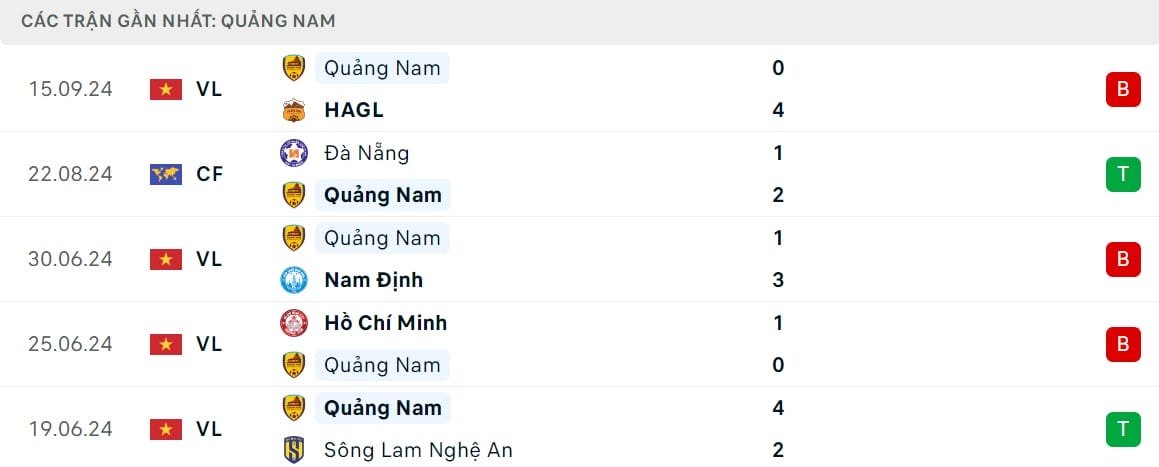
Task: Click the CF world cup flag icon
Action: [166, 174]
